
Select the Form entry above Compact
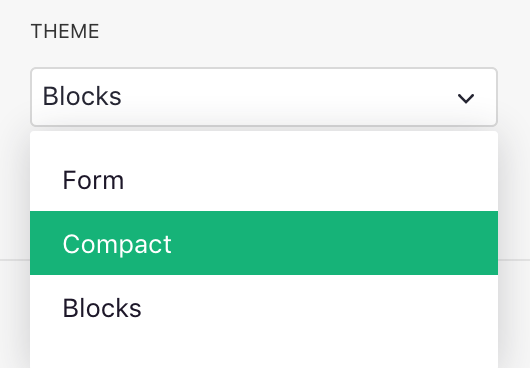point(264,179)
